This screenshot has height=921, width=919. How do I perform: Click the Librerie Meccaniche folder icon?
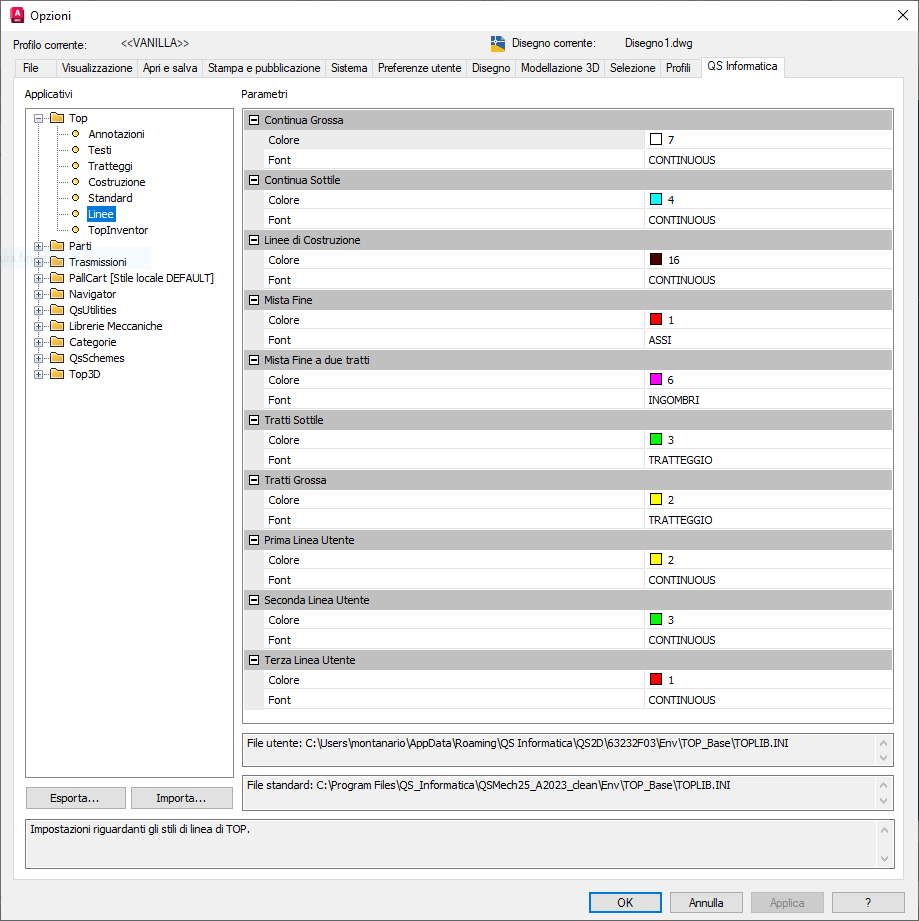[57, 326]
